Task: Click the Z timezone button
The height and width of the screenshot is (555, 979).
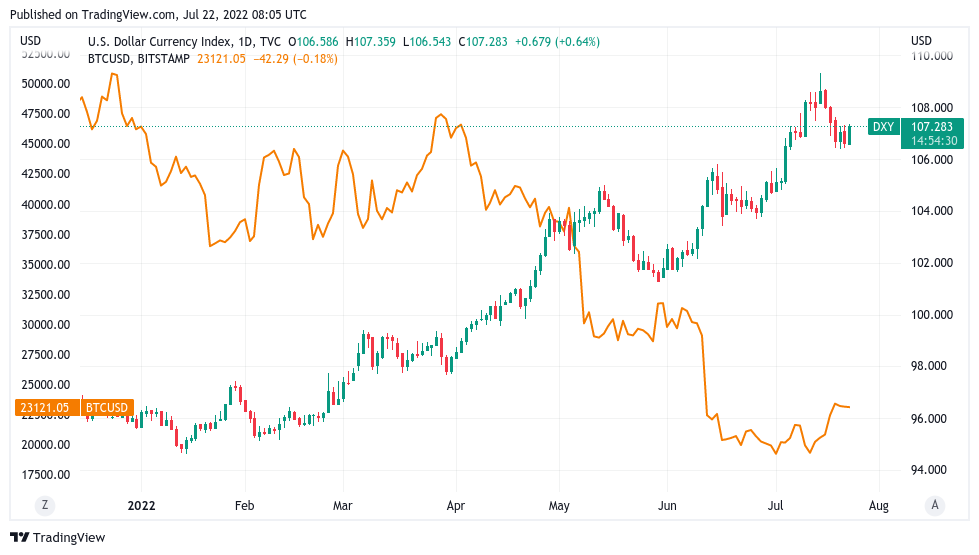Action: (44, 505)
